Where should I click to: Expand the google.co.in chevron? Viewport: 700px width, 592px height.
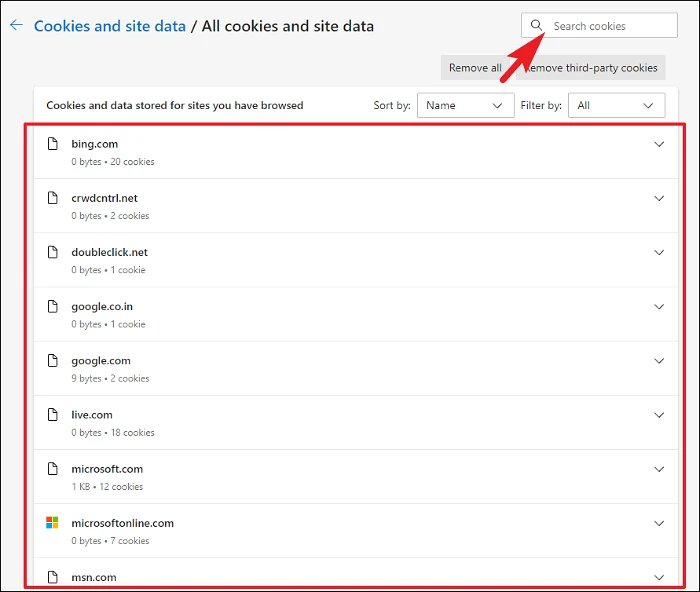click(659, 307)
